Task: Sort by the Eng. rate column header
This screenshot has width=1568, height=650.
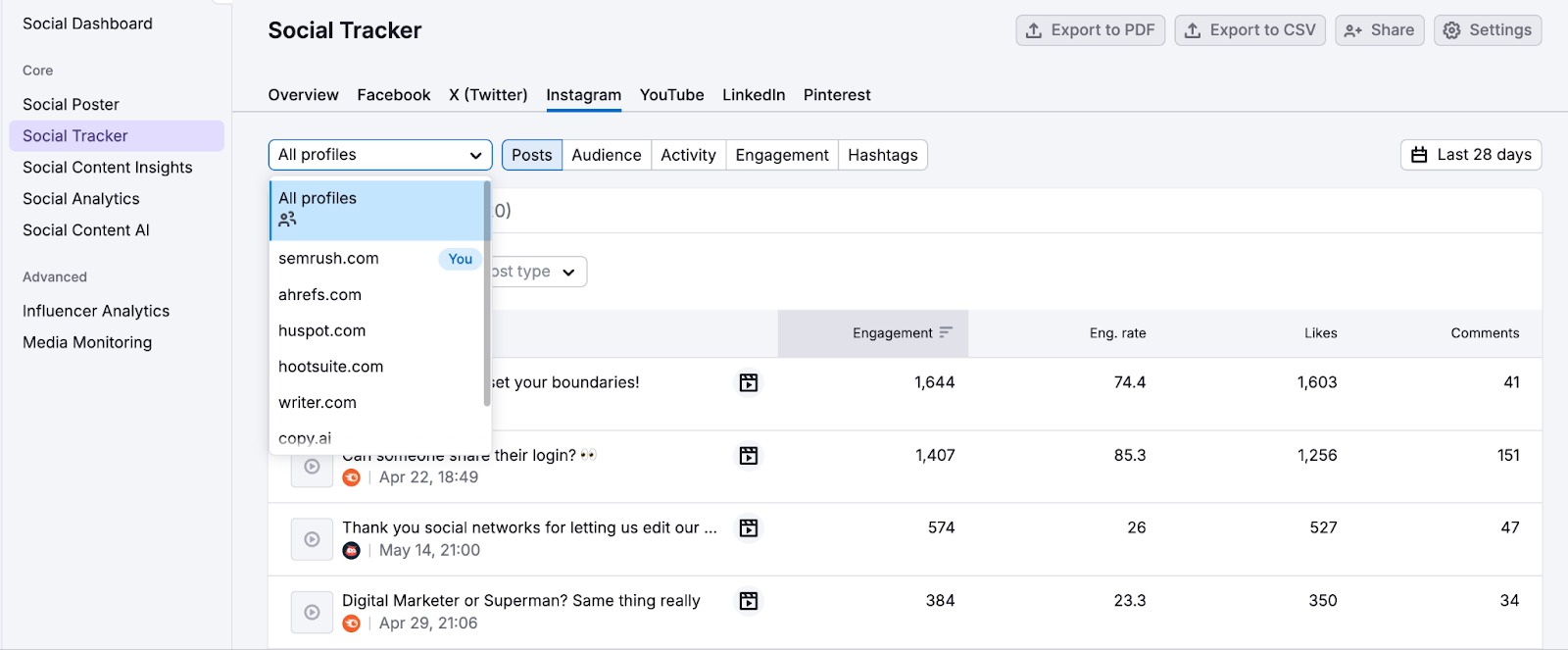Action: tap(1117, 333)
